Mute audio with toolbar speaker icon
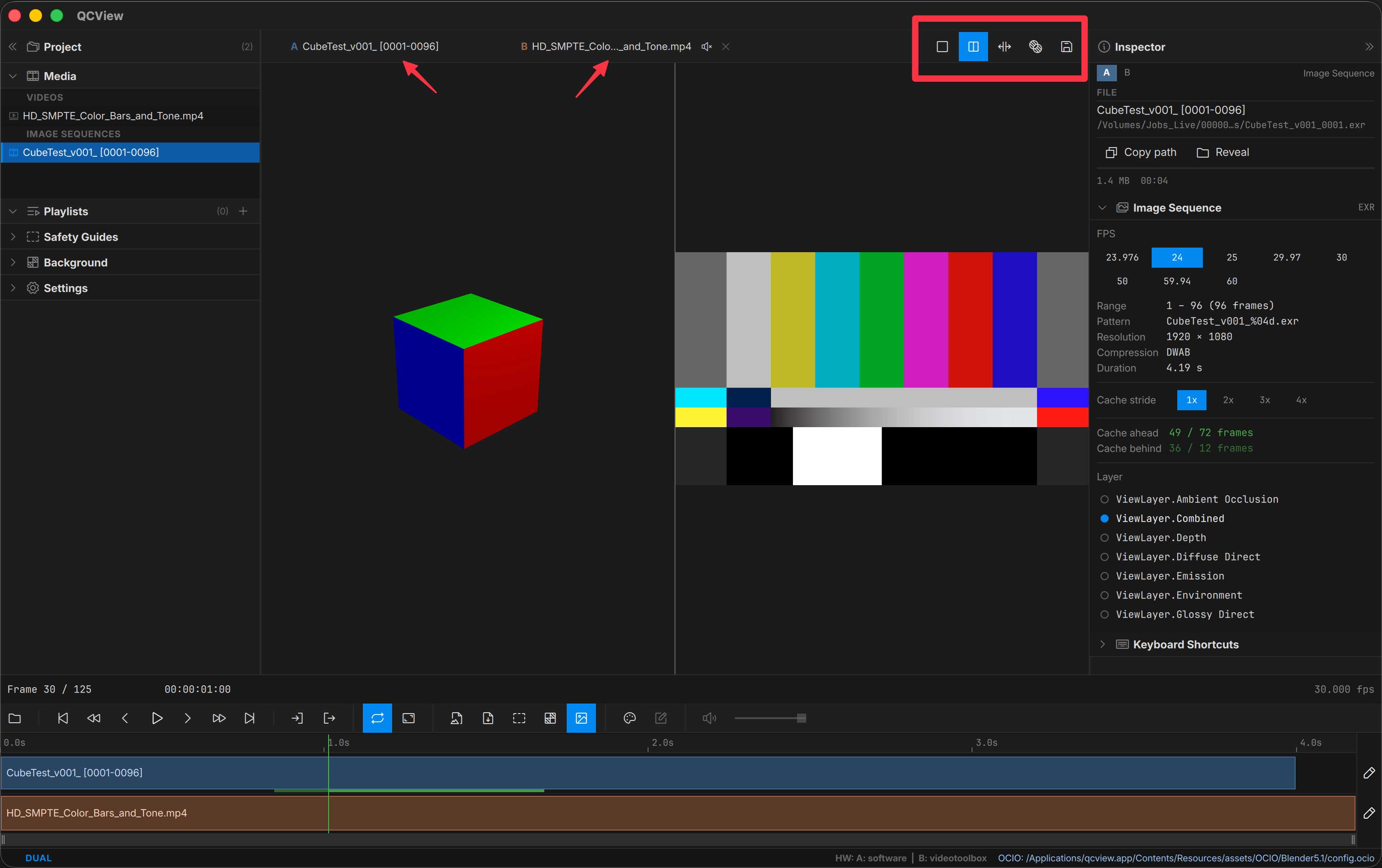This screenshot has height=868, width=1382. coord(709,718)
